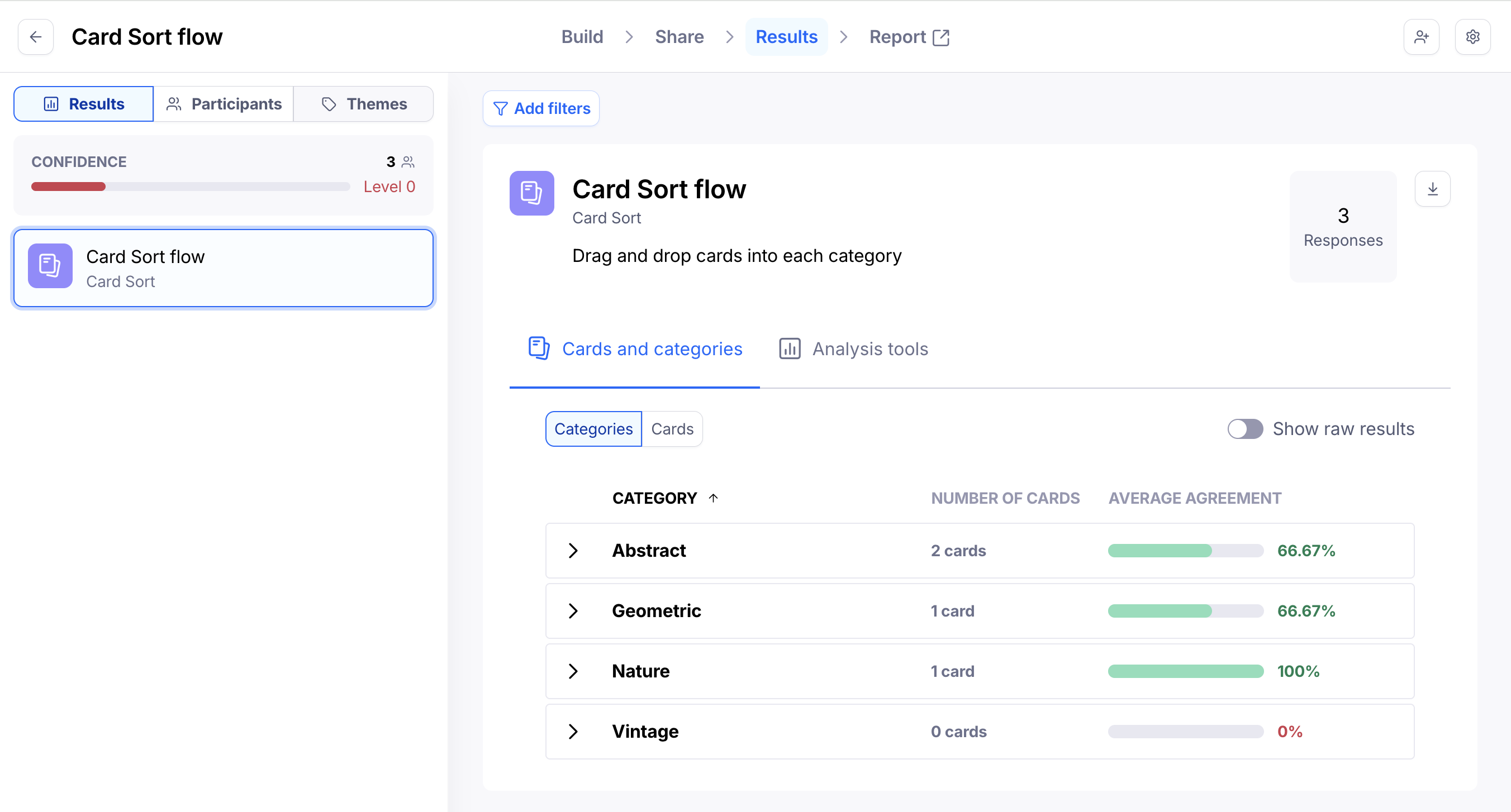Expand the Abstract category row
This screenshot has height=812, width=1511.
click(x=573, y=551)
